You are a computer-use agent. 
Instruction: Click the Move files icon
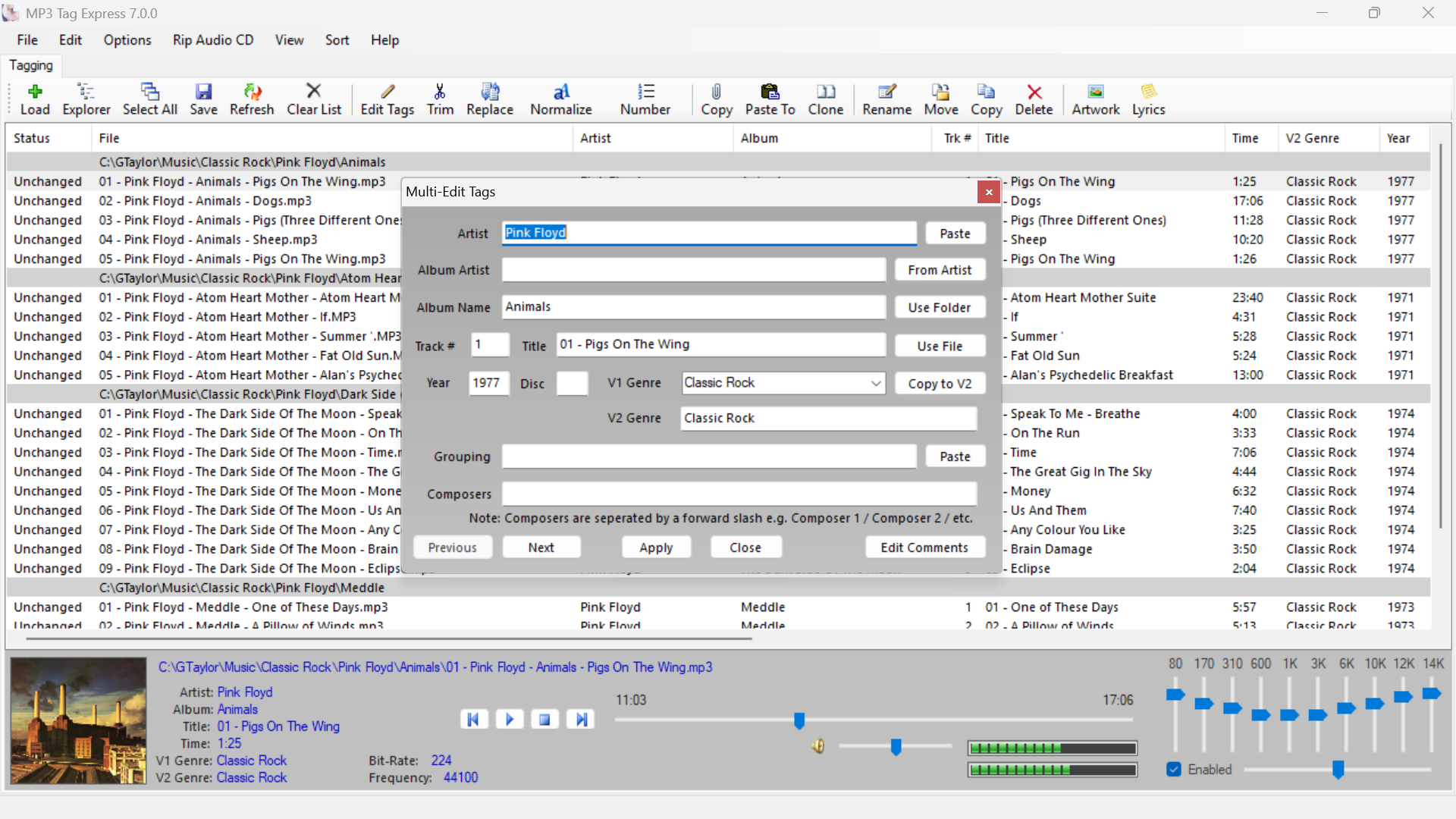pyautogui.click(x=941, y=99)
